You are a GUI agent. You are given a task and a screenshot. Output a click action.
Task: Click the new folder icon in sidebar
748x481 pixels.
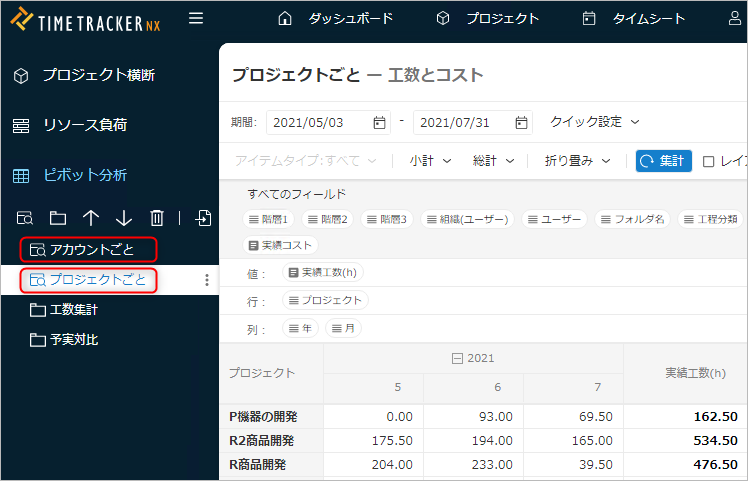click(58, 218)
